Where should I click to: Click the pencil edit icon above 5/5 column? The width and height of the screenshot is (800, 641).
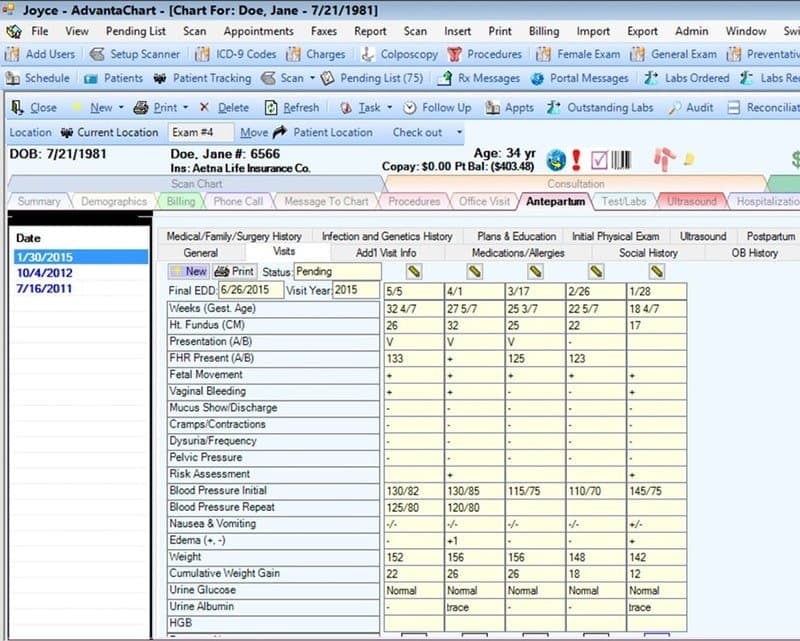tap(414, 271)
